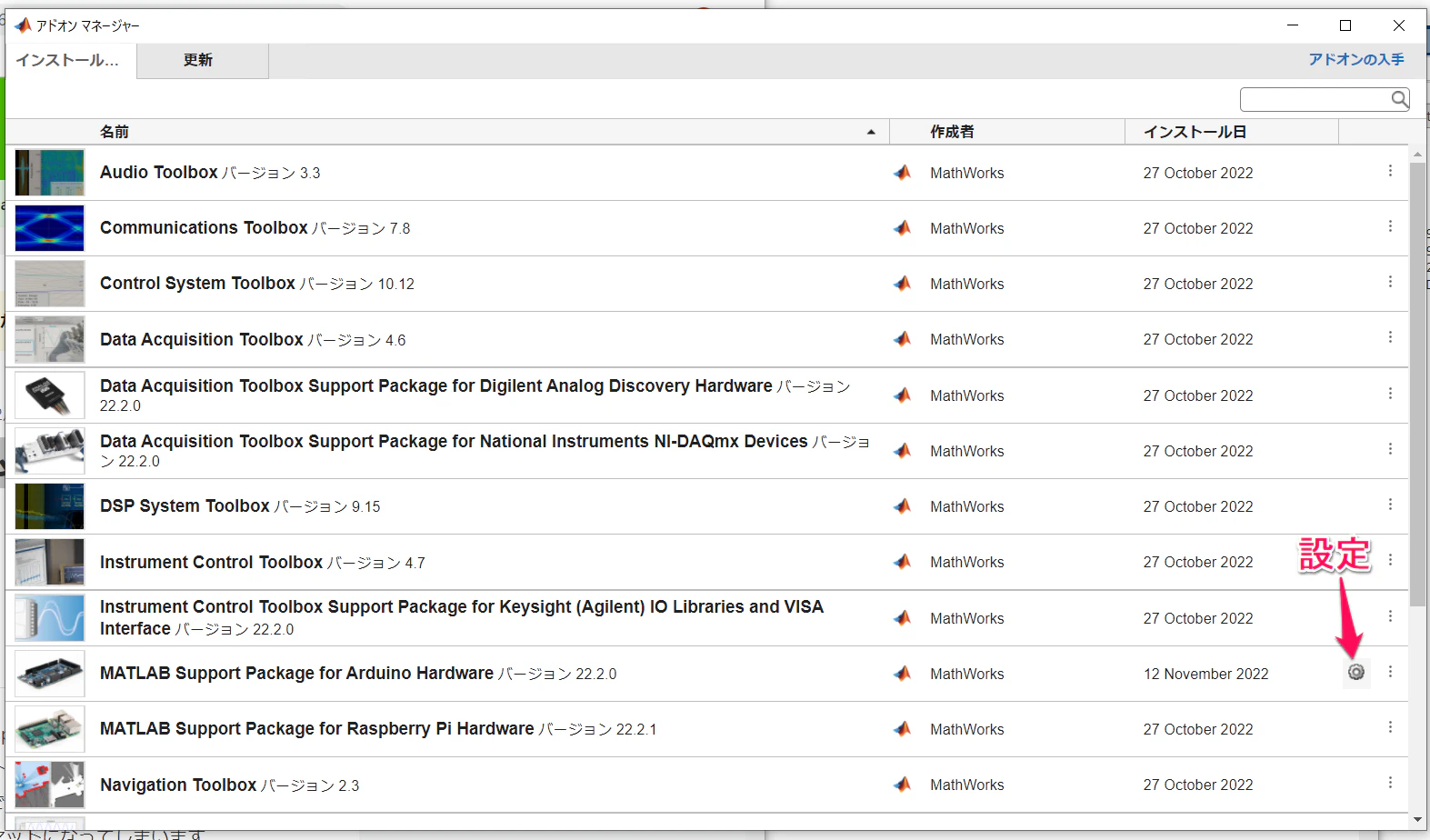Select Audio Toolbox name text
Screen dimensions: 1430x840
pyautogui.click(x=159, y=172)
